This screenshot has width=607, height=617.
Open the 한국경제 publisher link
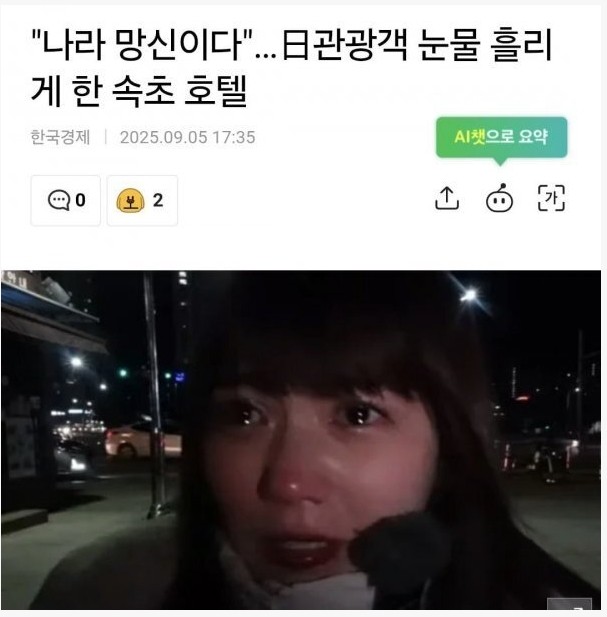[x=61, y=137]
